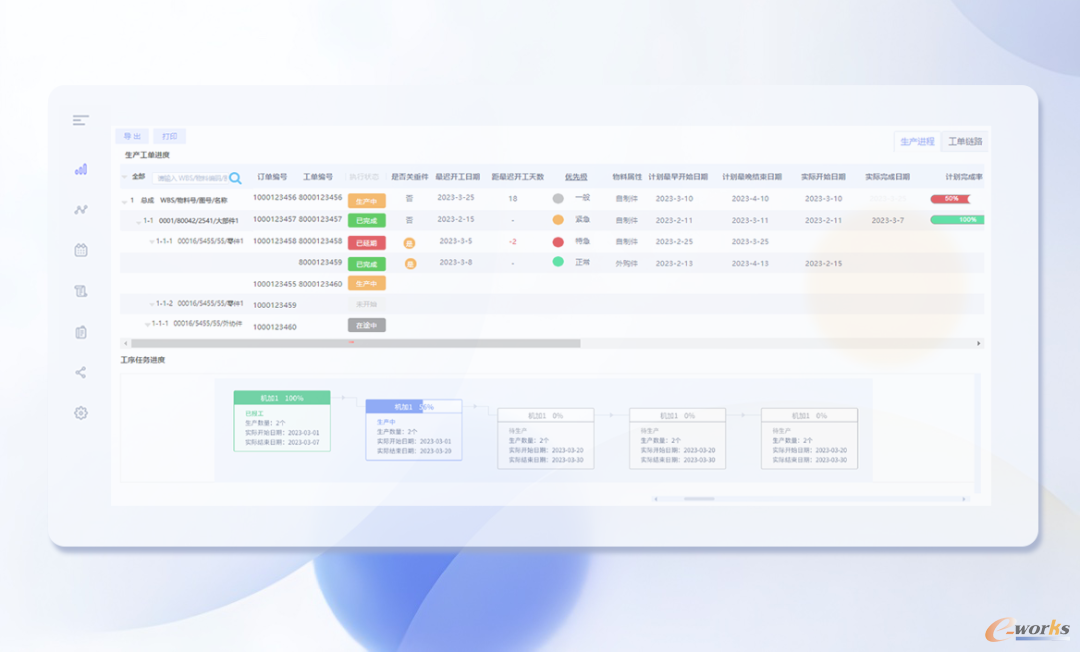Image resolution: width=1080 pixels, height=652 pixels.
Task: Click the red 已延期 status badge
Action: click(366, 243)
